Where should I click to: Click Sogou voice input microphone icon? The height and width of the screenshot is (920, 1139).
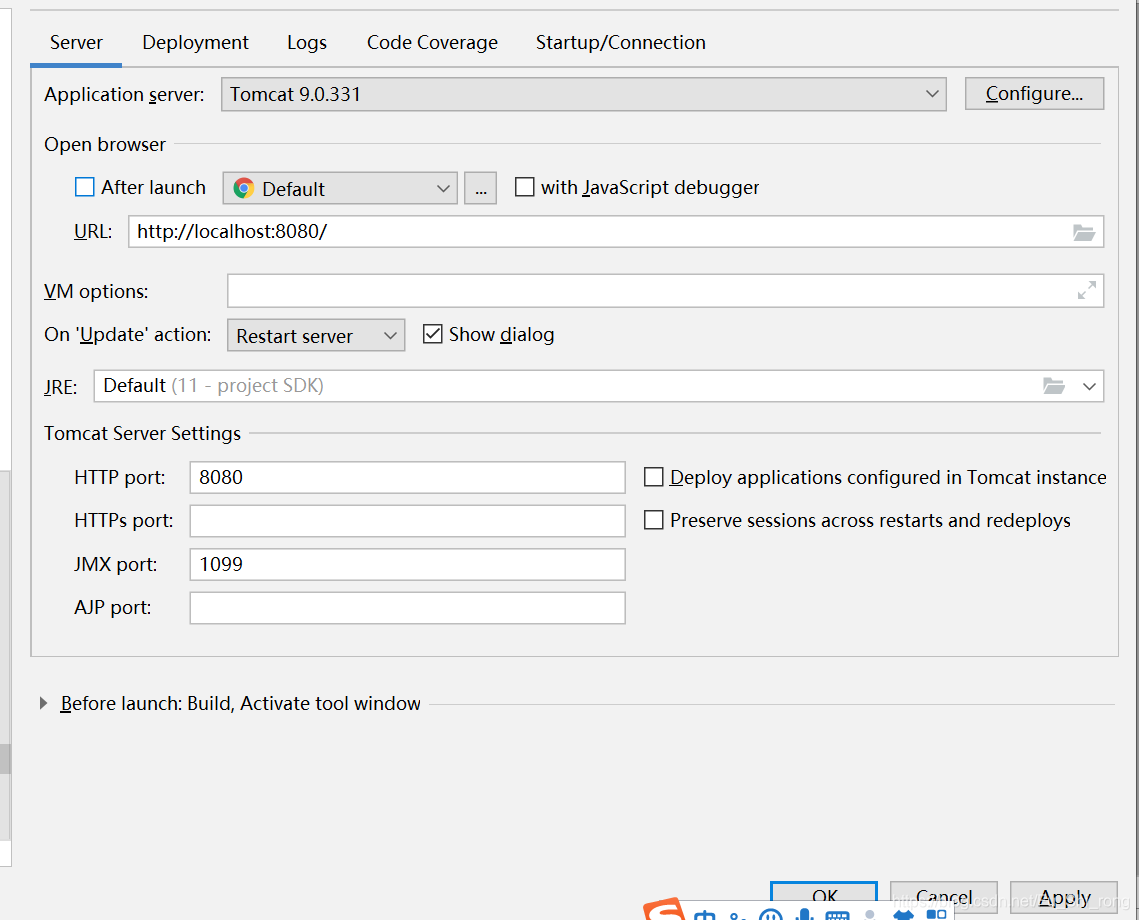point(805,914)
